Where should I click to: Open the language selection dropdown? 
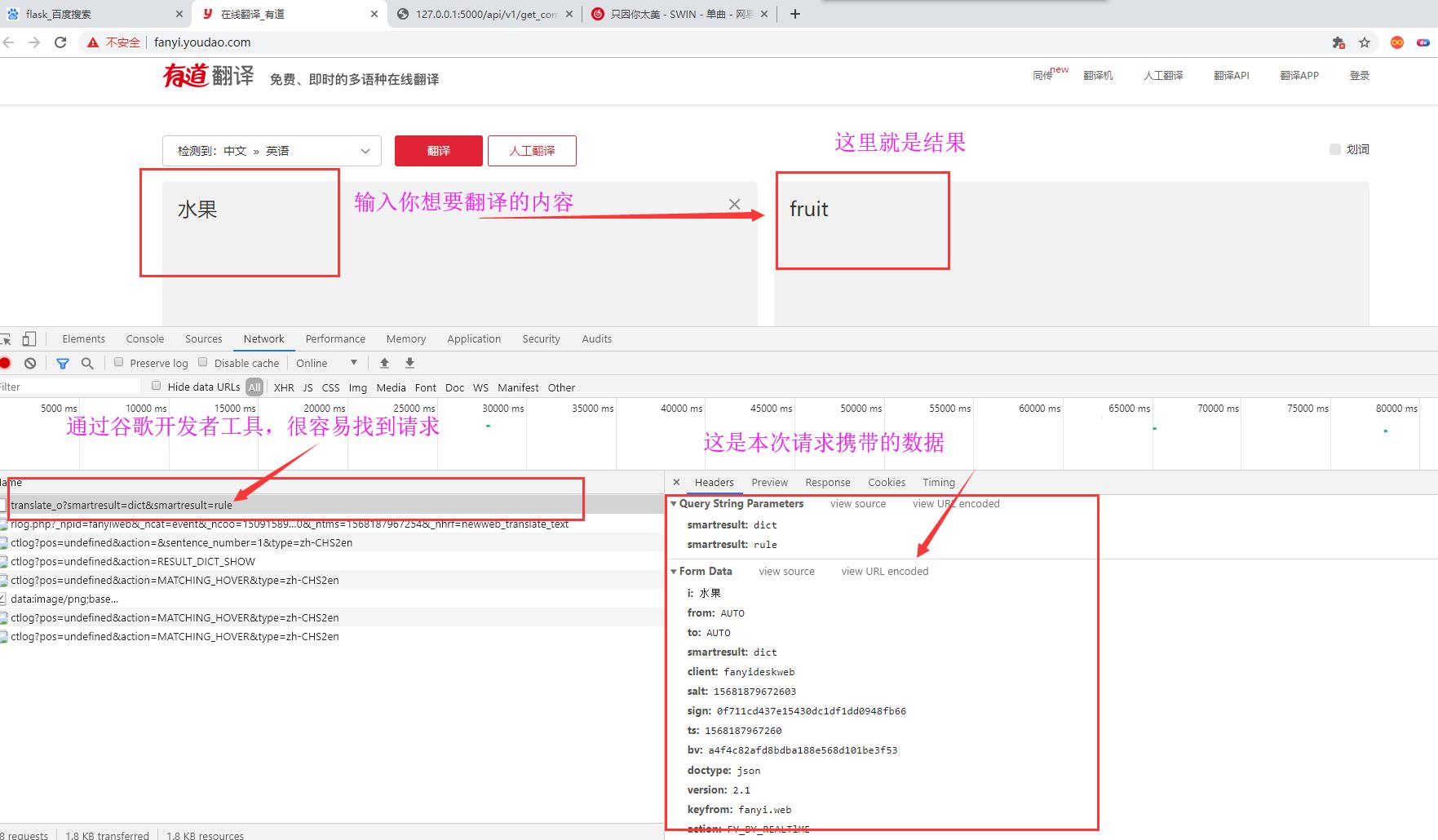[x=272, y=151]
